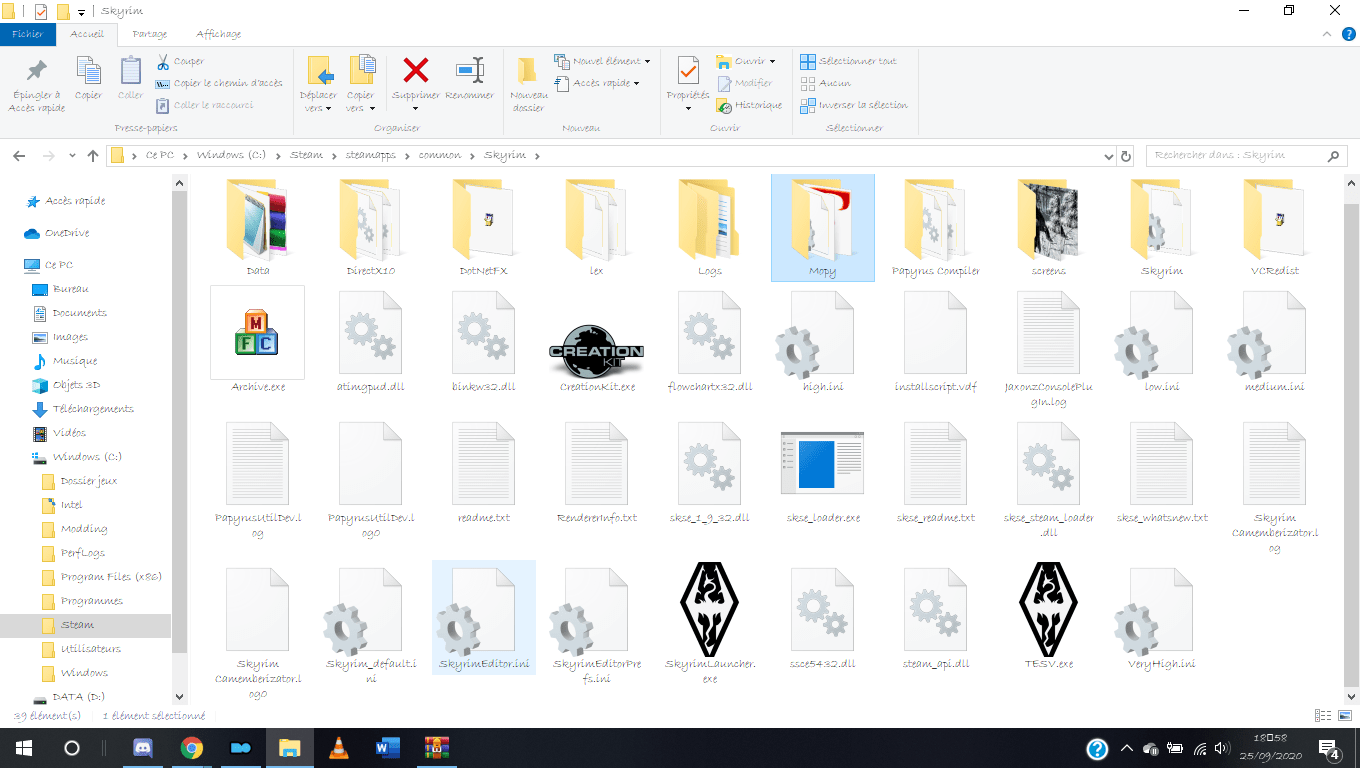The image size is (1360, 768).
Task: Switch to the Accueil tab
Action: [x=87, y=34]
